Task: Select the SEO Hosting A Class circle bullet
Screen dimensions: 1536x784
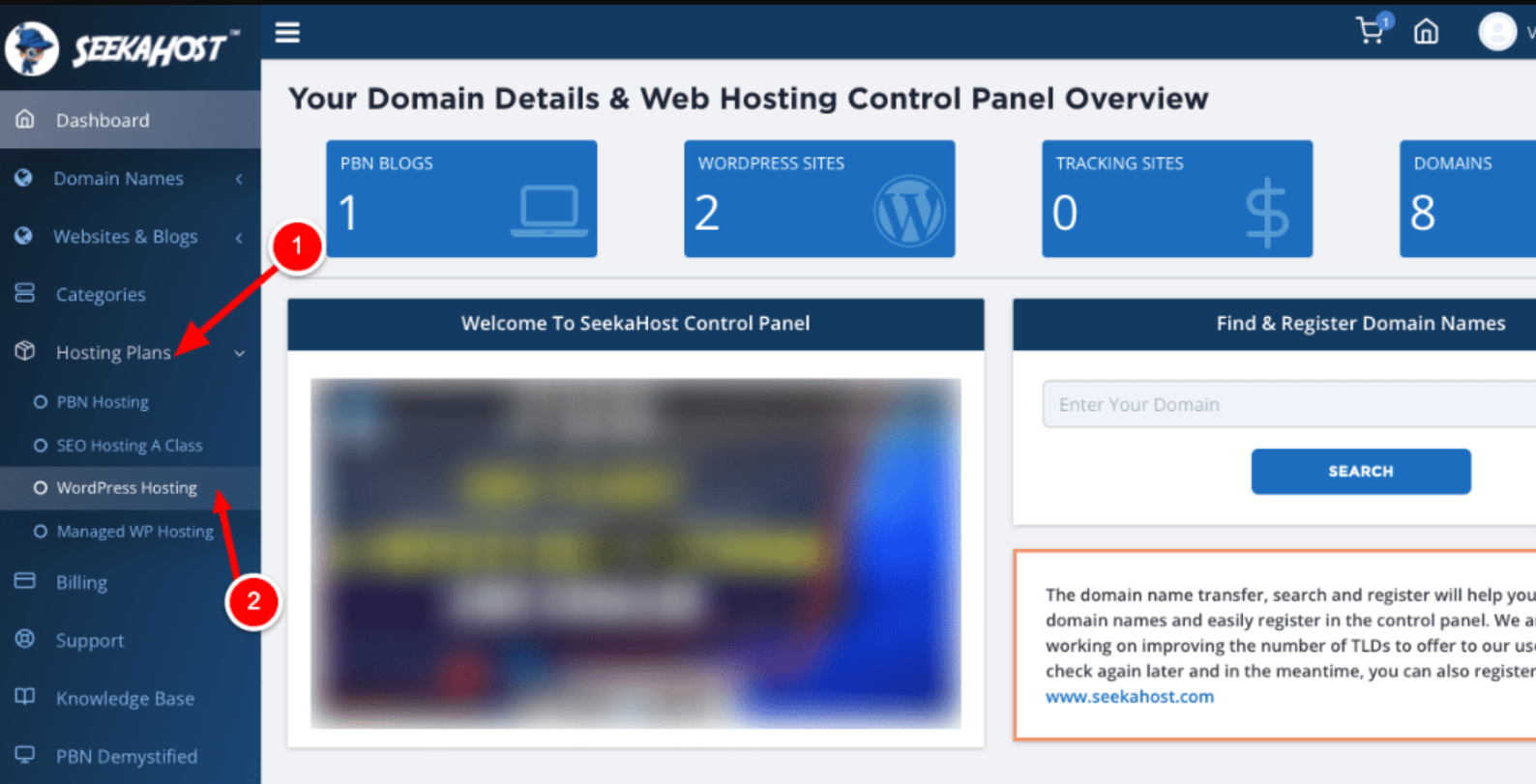Action: click(40, 446)
